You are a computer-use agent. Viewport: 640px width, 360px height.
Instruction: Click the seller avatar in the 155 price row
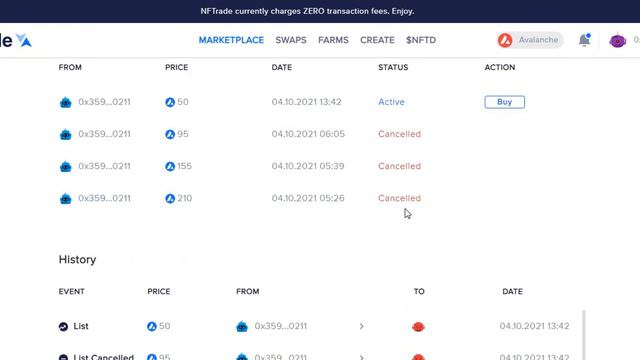pyautogui.click(x=66, y=167)
